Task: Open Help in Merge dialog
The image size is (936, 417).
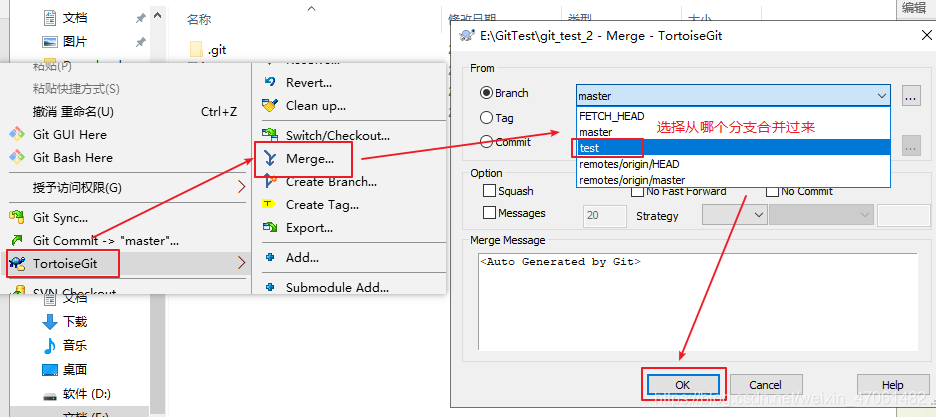Action: pyautogui.click(x=892, y=385)
